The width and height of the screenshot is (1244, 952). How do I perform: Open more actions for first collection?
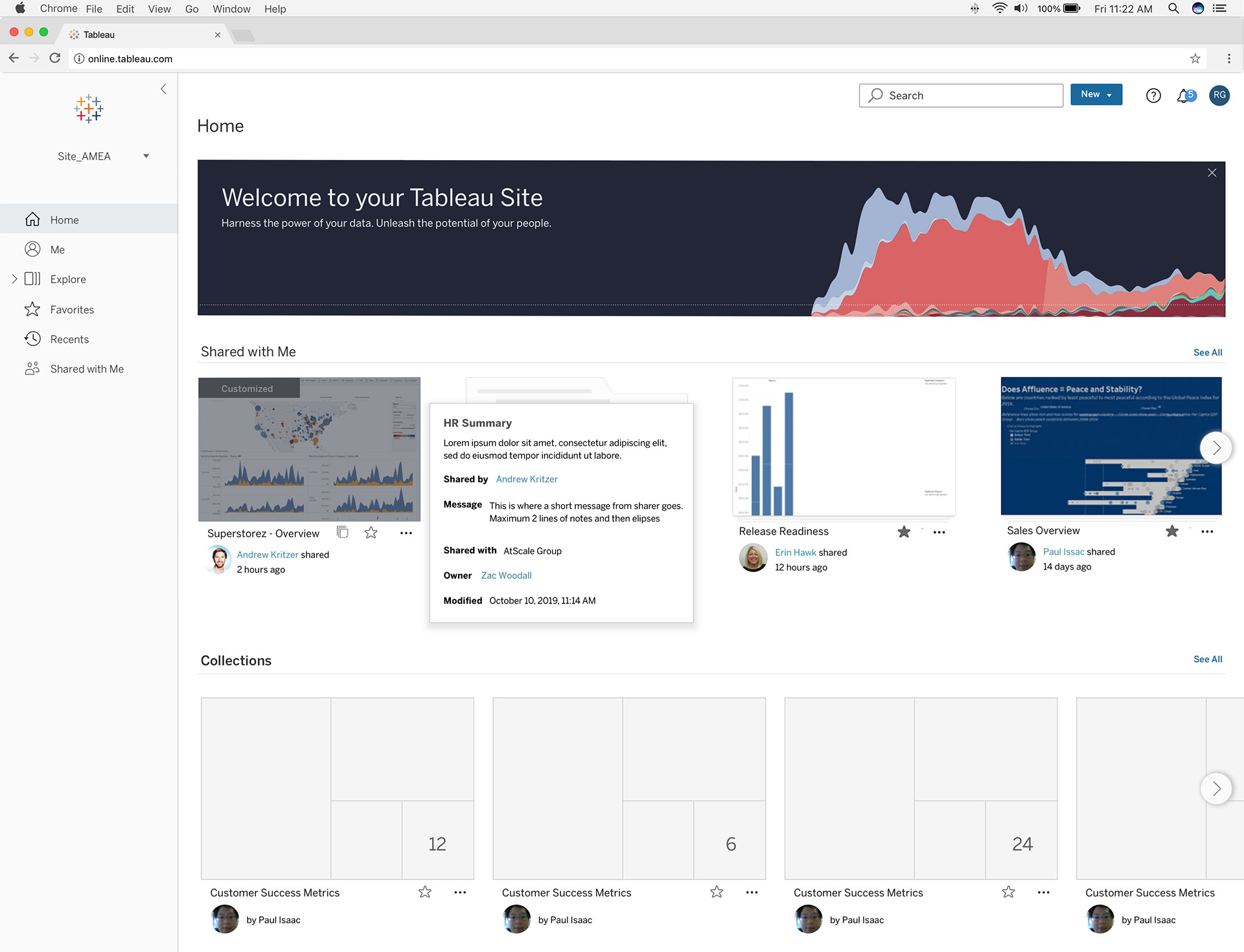click(460, 893)
